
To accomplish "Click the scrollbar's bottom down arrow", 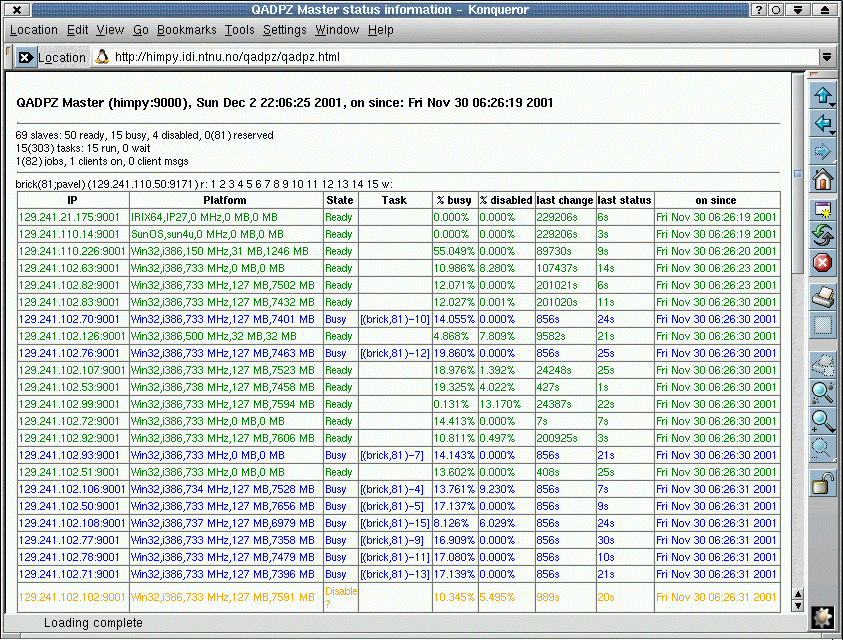I will point(796,605).
